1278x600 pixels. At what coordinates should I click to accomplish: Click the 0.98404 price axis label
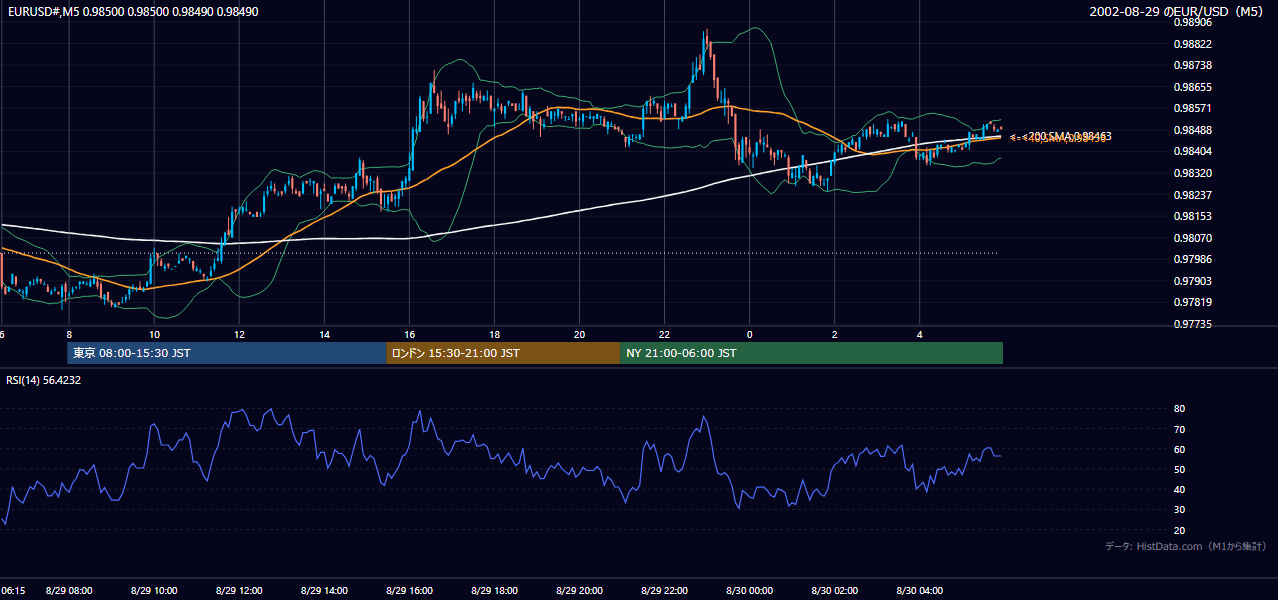(1192, 151)
